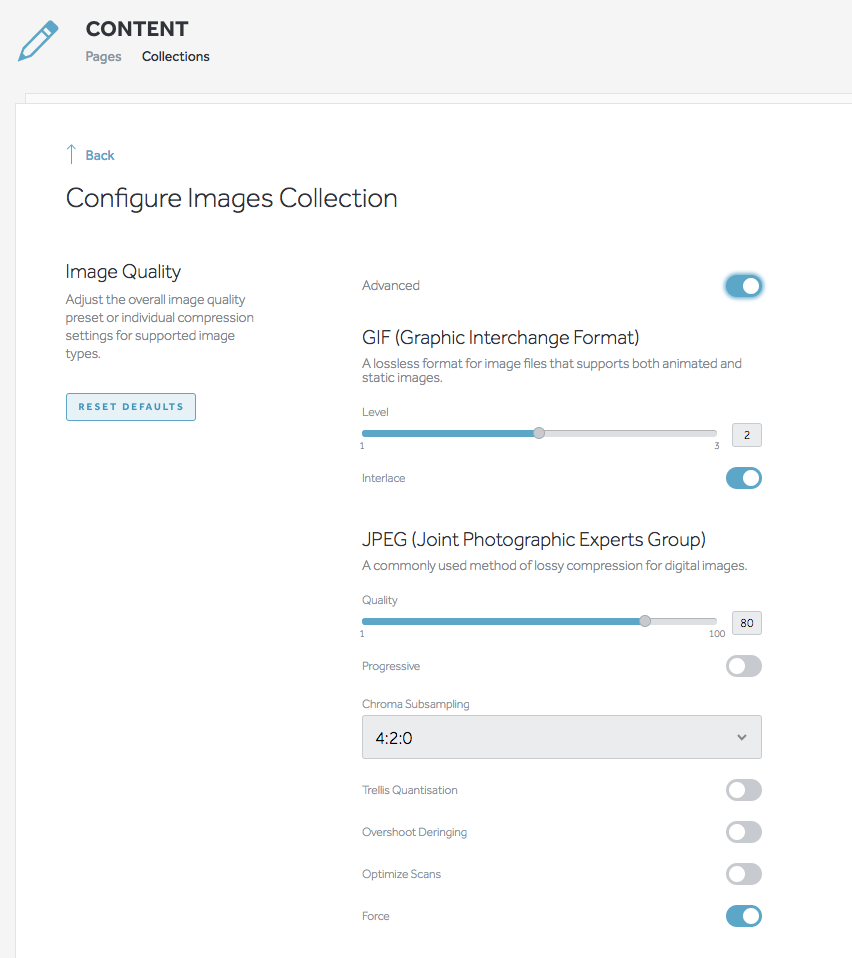Image resolution: width=852 pixels, height=958 pixels.
Task: Click the GIF Level slider handle
Action: coord(539,433)
